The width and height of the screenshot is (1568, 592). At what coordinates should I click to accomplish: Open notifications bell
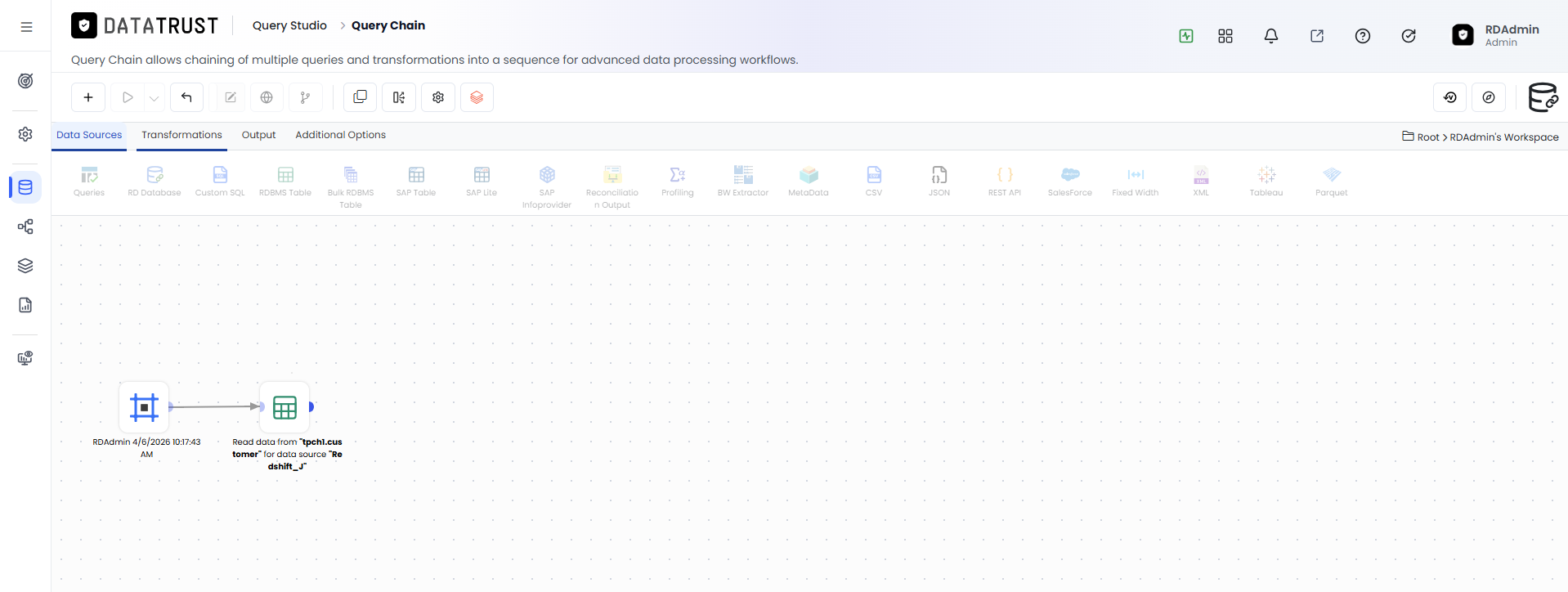(x=1271, y=36)
